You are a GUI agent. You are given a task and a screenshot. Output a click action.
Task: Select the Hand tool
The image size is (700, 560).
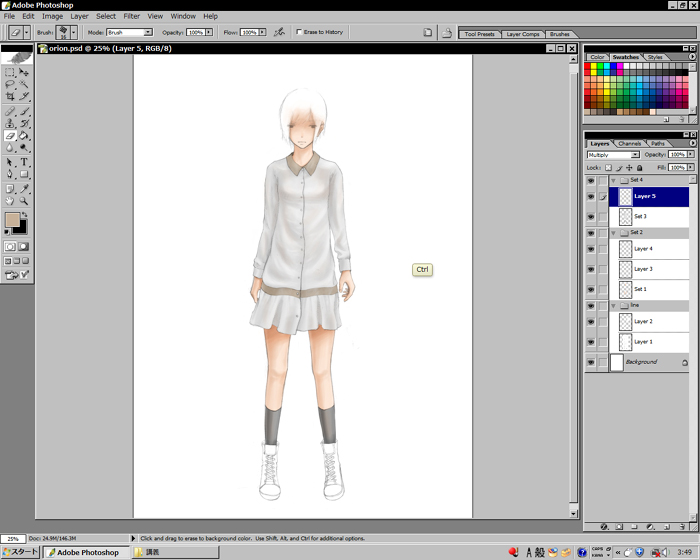(x=10, y=200)
